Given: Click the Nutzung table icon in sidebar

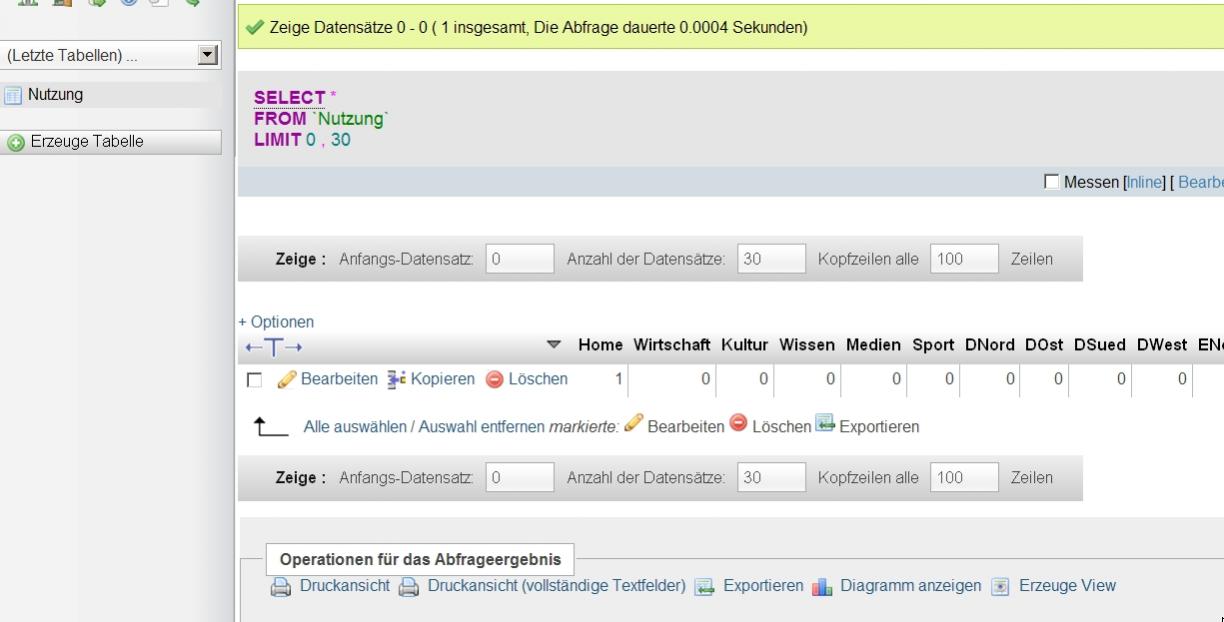Looking at the screenshot, I should coord(13,95).
